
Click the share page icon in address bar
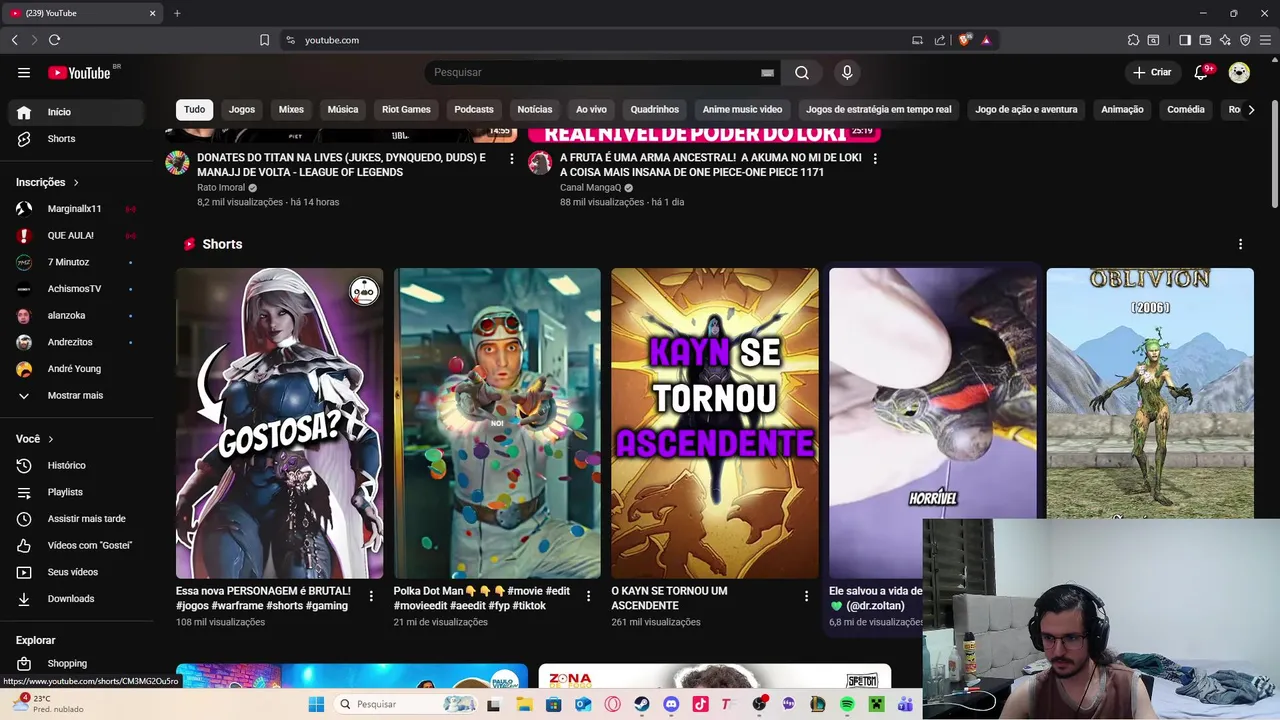(940, 40)
